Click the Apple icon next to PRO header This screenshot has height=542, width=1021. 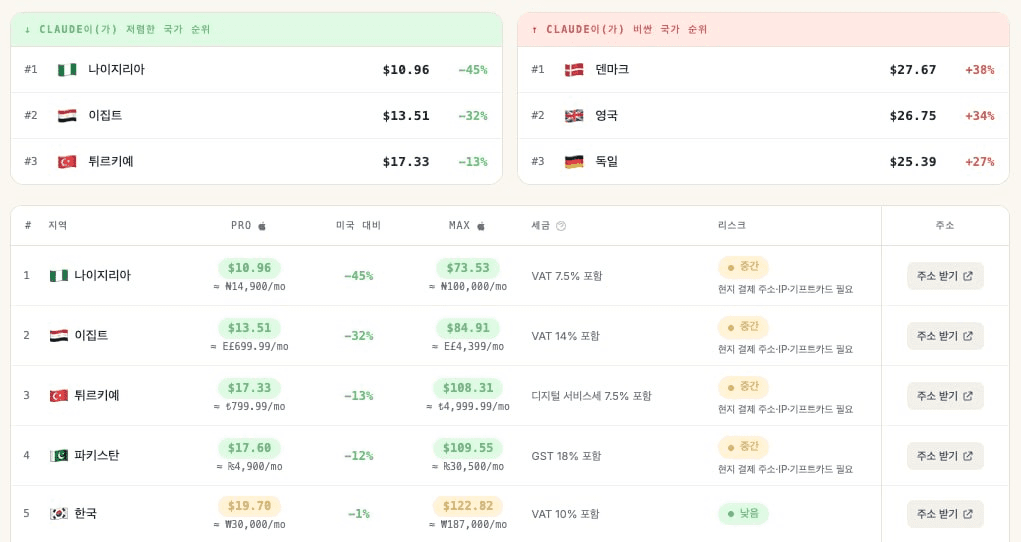click(262, 226)
